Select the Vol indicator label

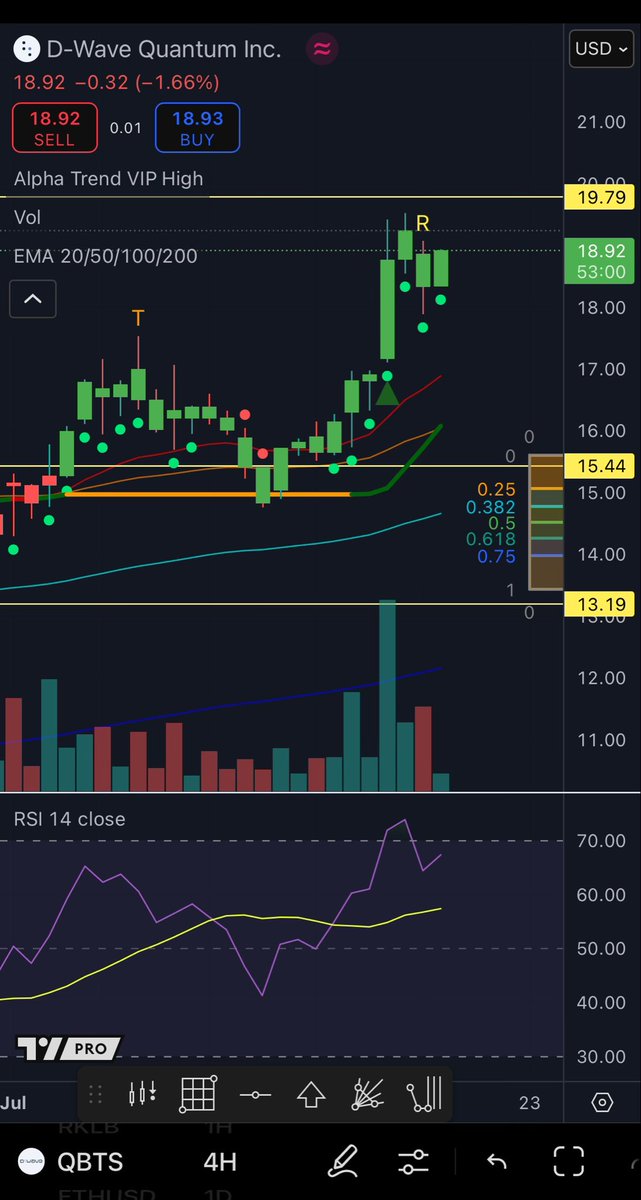coord(28,217)
